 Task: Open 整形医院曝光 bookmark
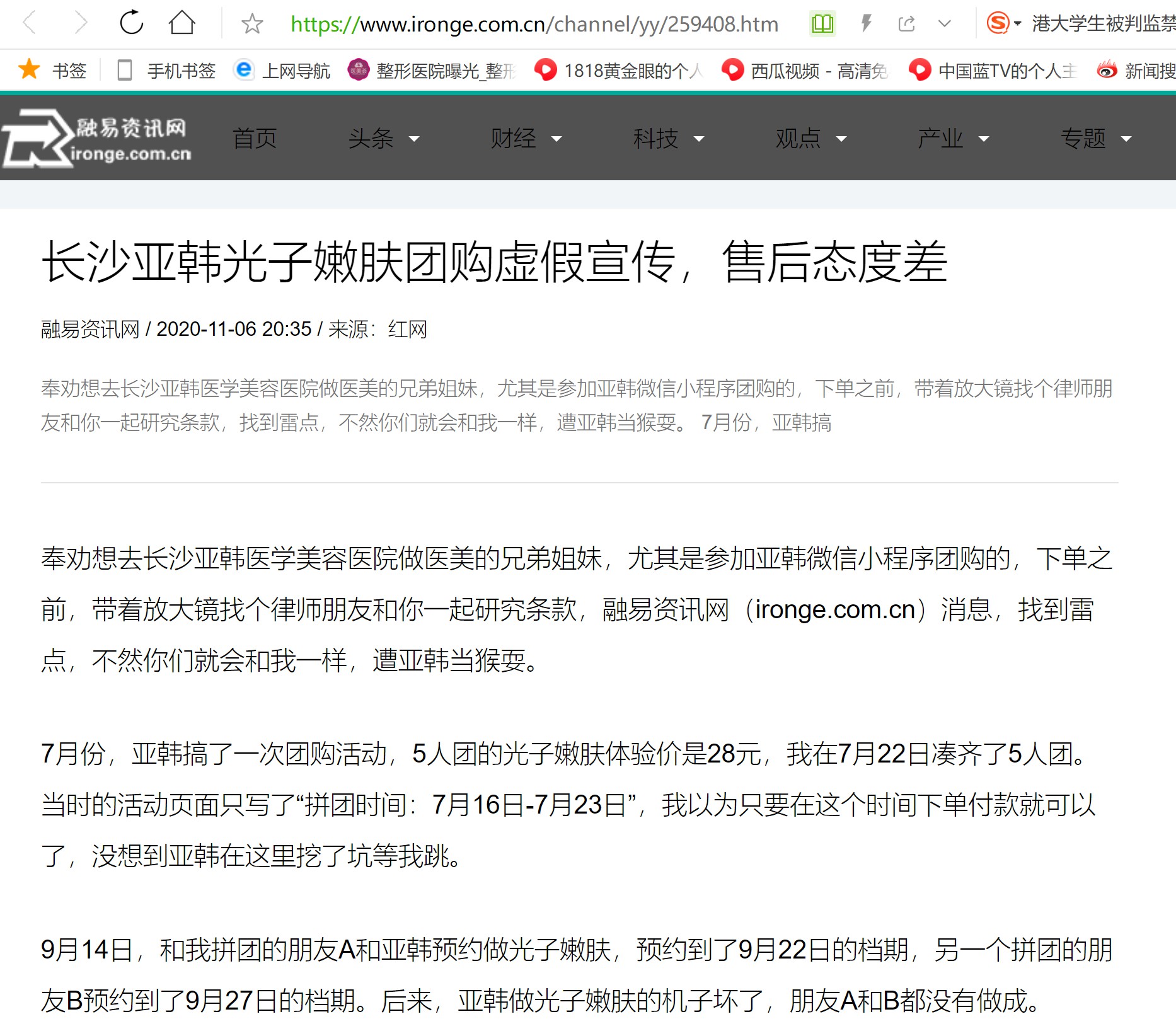click(432, 70)
